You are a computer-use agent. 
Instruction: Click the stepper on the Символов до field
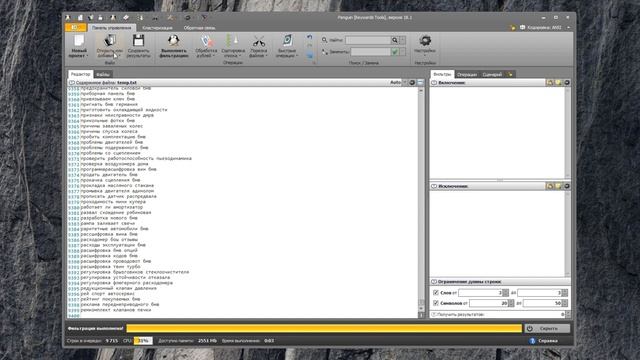point(564,303)
